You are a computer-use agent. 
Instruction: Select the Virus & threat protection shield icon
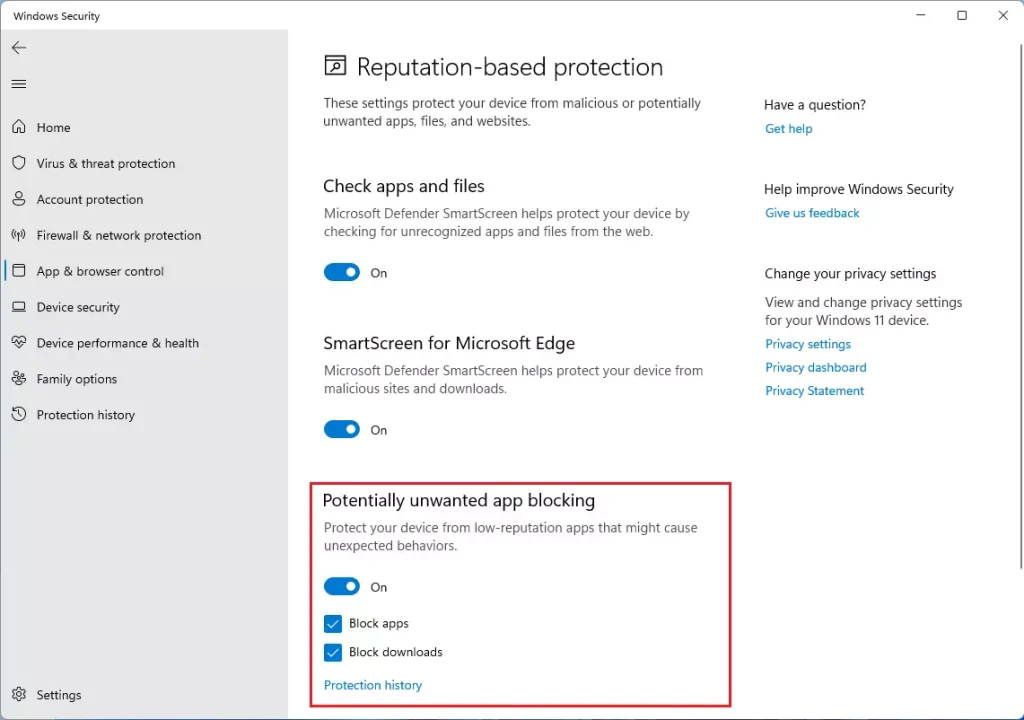coord(20,163)
